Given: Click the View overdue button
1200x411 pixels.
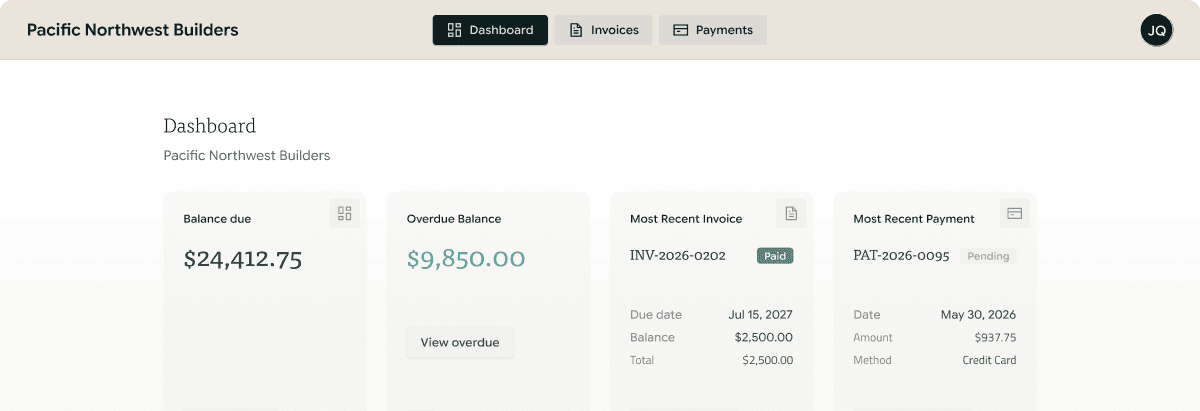Looking at the screenshot, I should [460, 342].
